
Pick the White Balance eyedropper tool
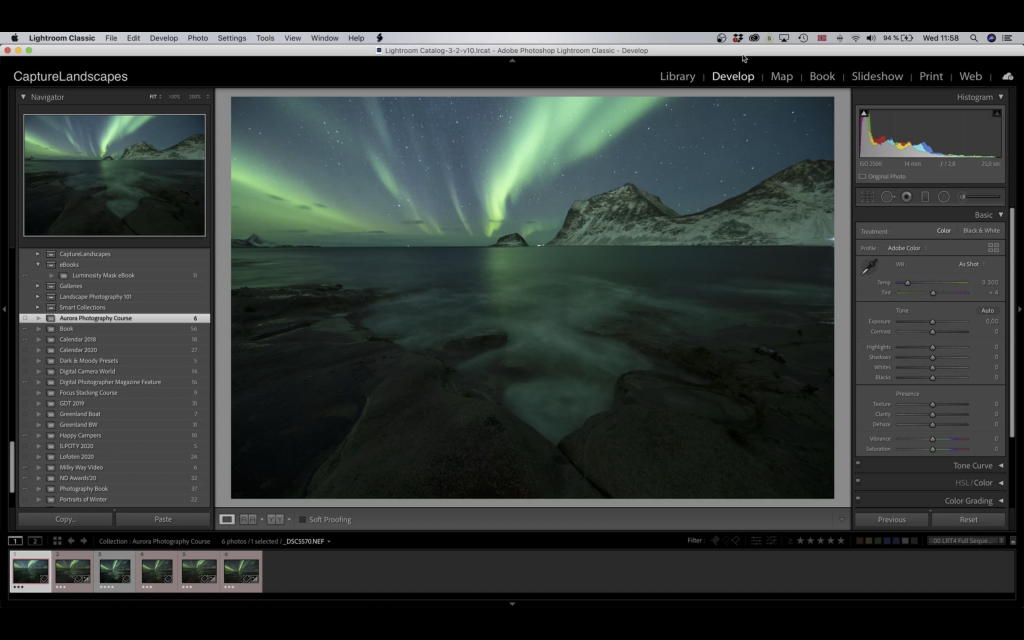coord(869,266)
